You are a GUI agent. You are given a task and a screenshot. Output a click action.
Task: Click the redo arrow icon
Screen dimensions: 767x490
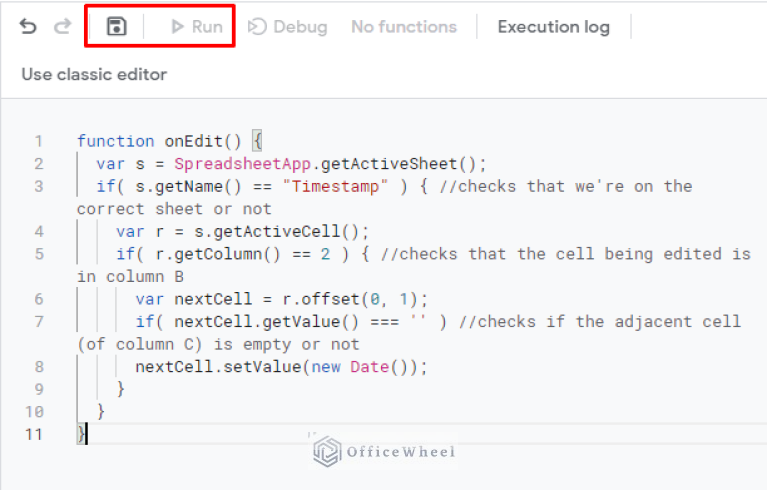63,27
